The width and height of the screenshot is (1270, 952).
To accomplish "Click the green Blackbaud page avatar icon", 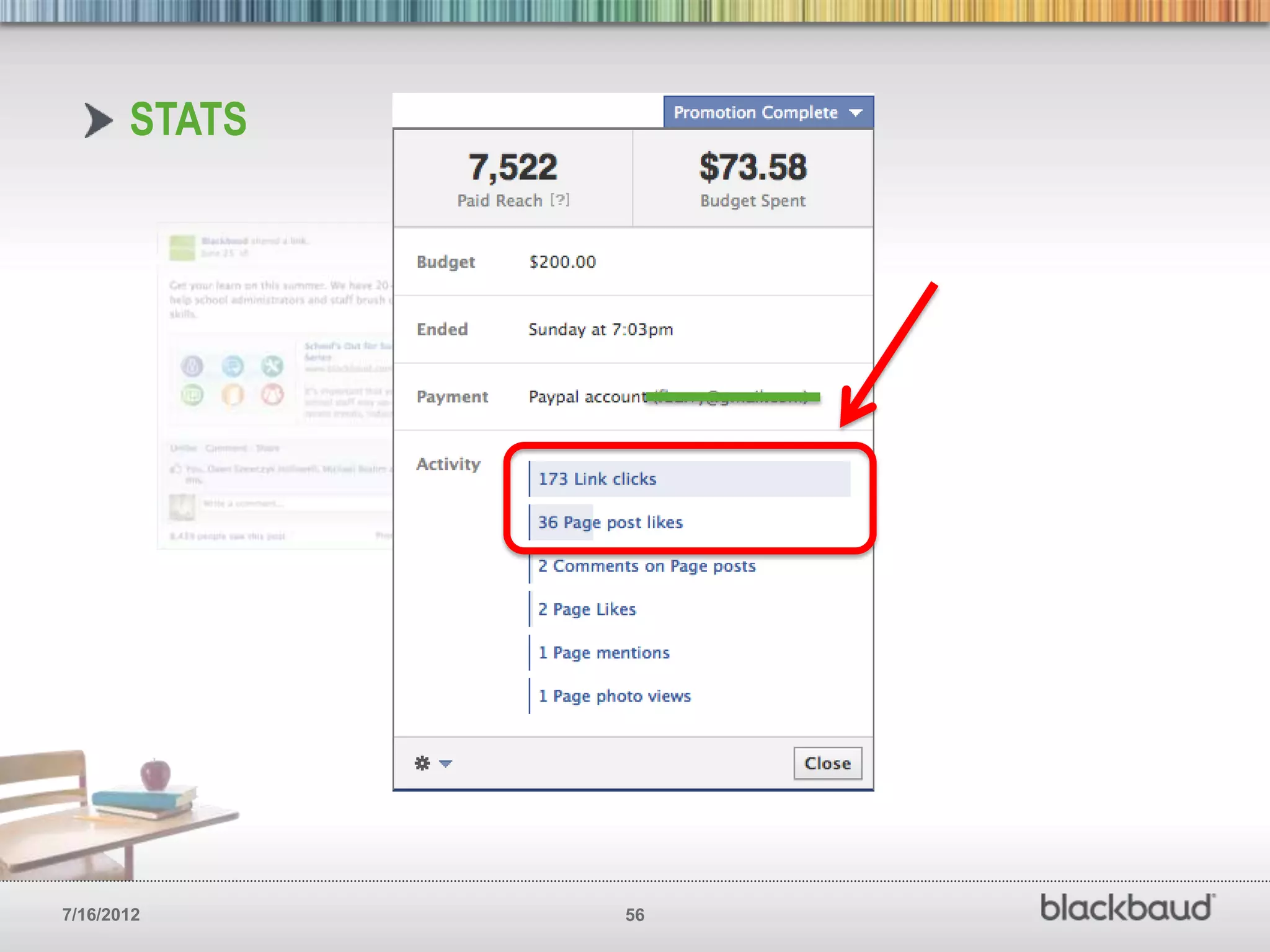I will click(182, 247).
